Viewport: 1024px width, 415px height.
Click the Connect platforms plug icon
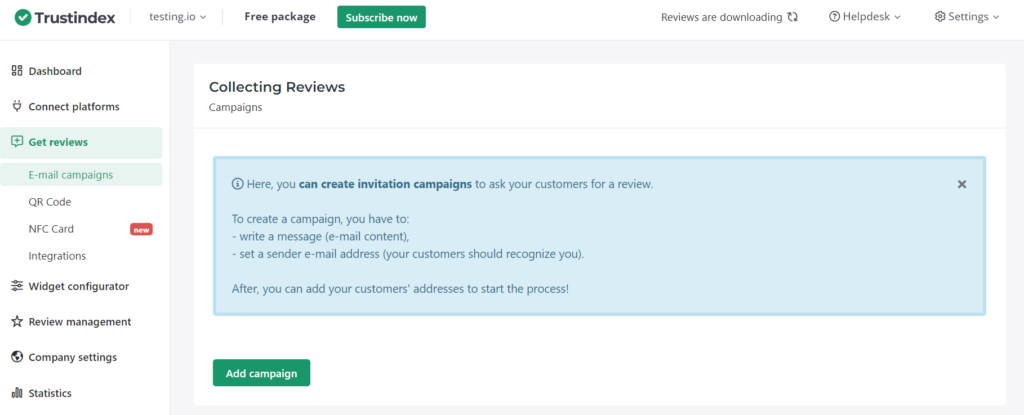click(x=17, y=106)
